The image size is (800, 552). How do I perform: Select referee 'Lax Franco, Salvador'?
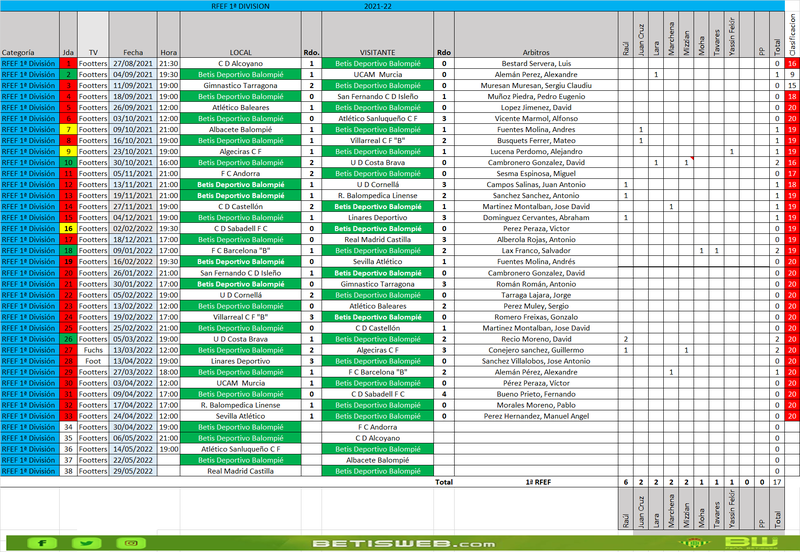(x=536, y=250)
